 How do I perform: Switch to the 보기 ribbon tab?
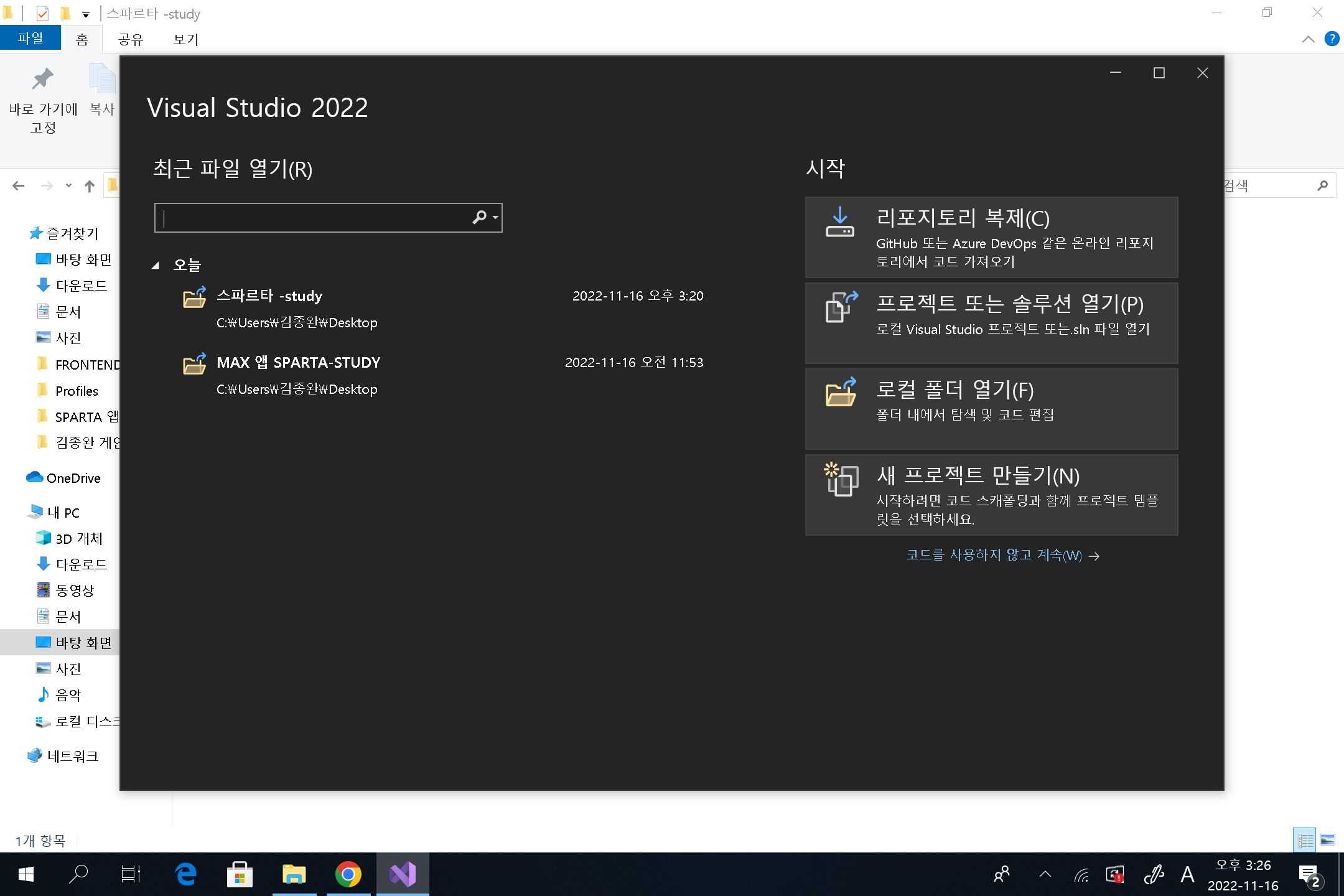pyautogui.click(x=185, y=39)
